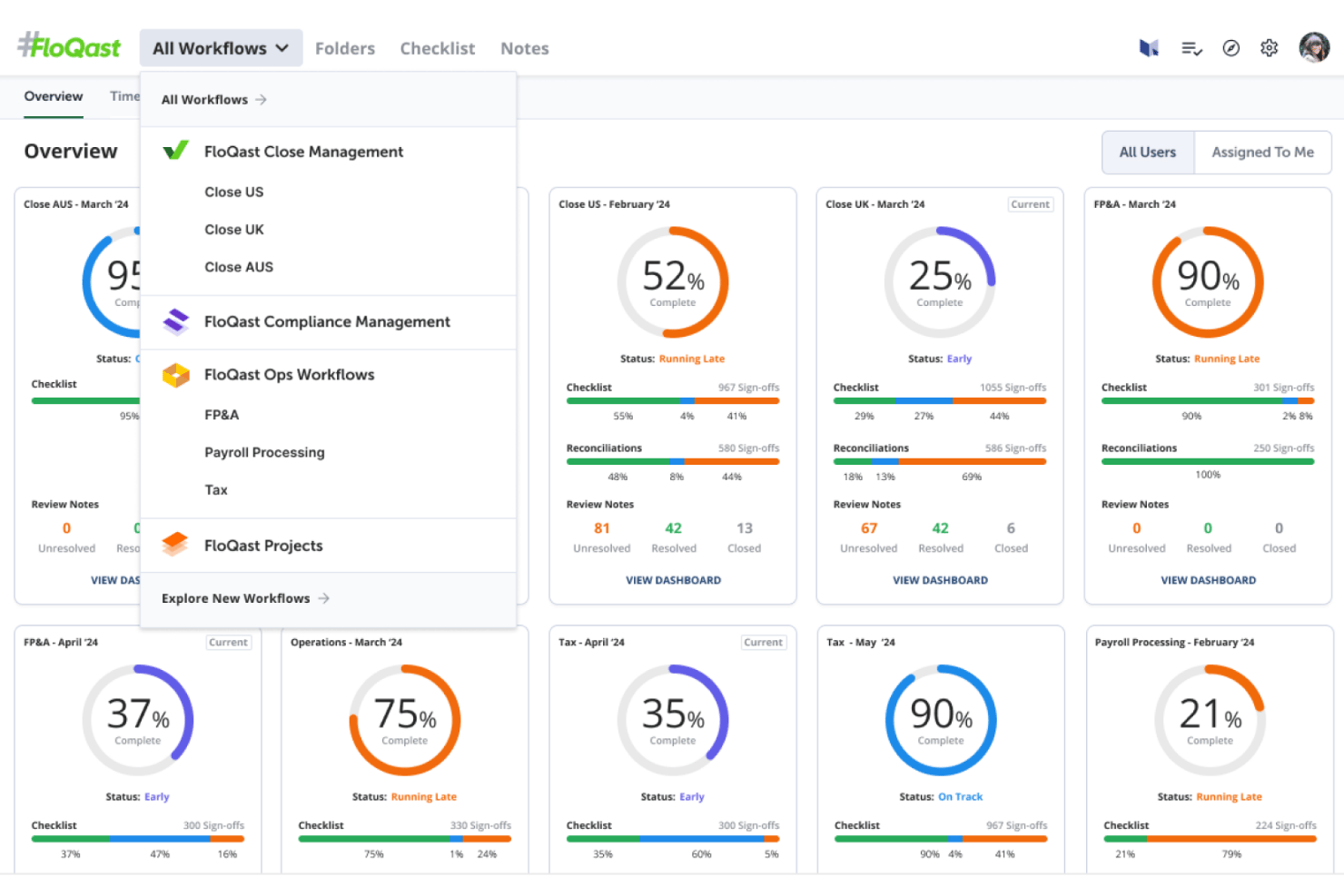
Task: Open the checklist tasks icon in header
Action: pyautogui.click(x=1191, y=48)
